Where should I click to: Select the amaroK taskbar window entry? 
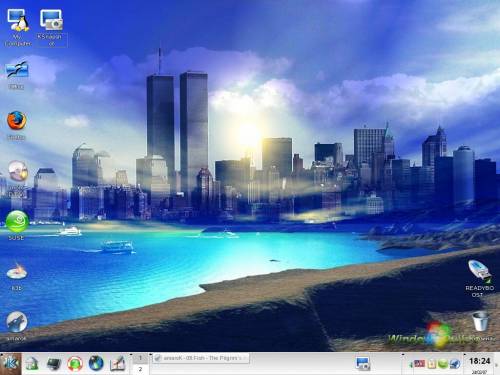point(201,358)
